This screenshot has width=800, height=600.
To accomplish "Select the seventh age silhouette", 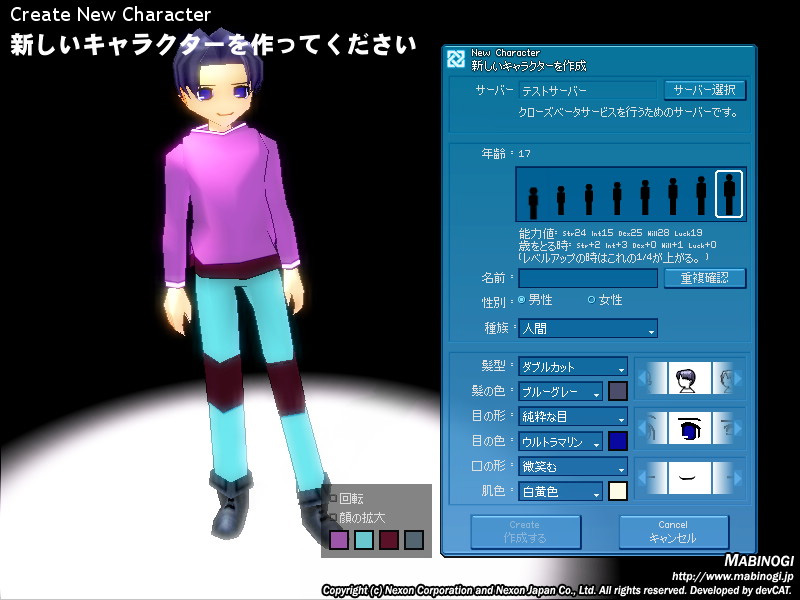I will click(701, 195).
